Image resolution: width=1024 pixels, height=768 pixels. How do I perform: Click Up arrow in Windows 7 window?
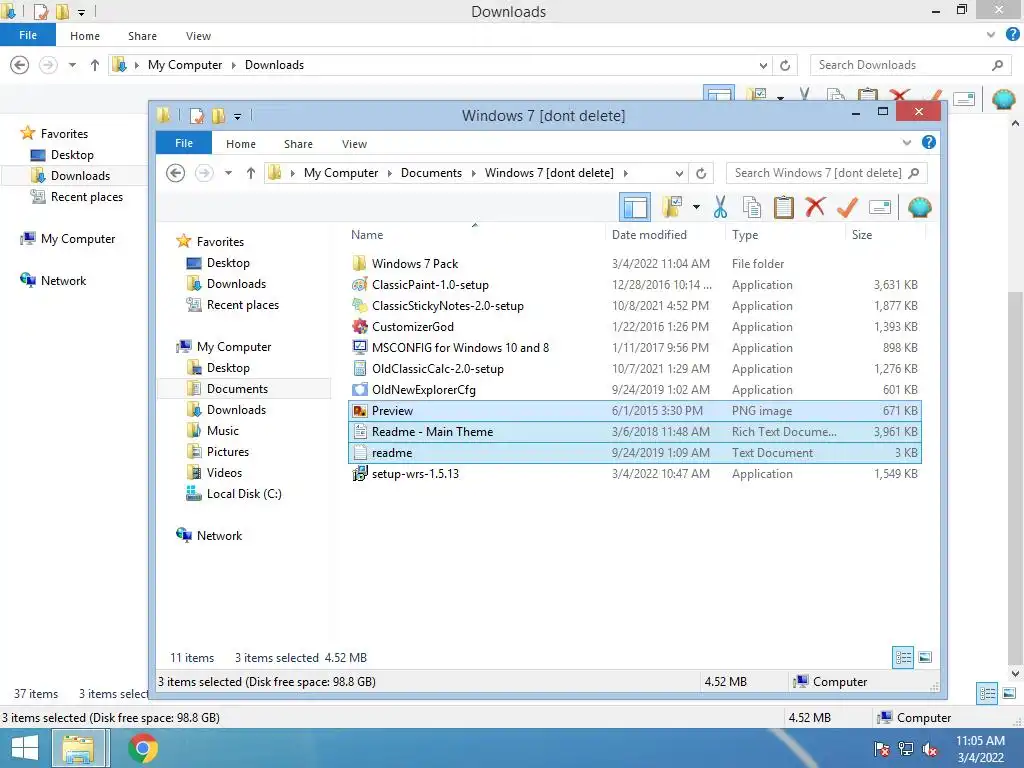pos(251,173)
